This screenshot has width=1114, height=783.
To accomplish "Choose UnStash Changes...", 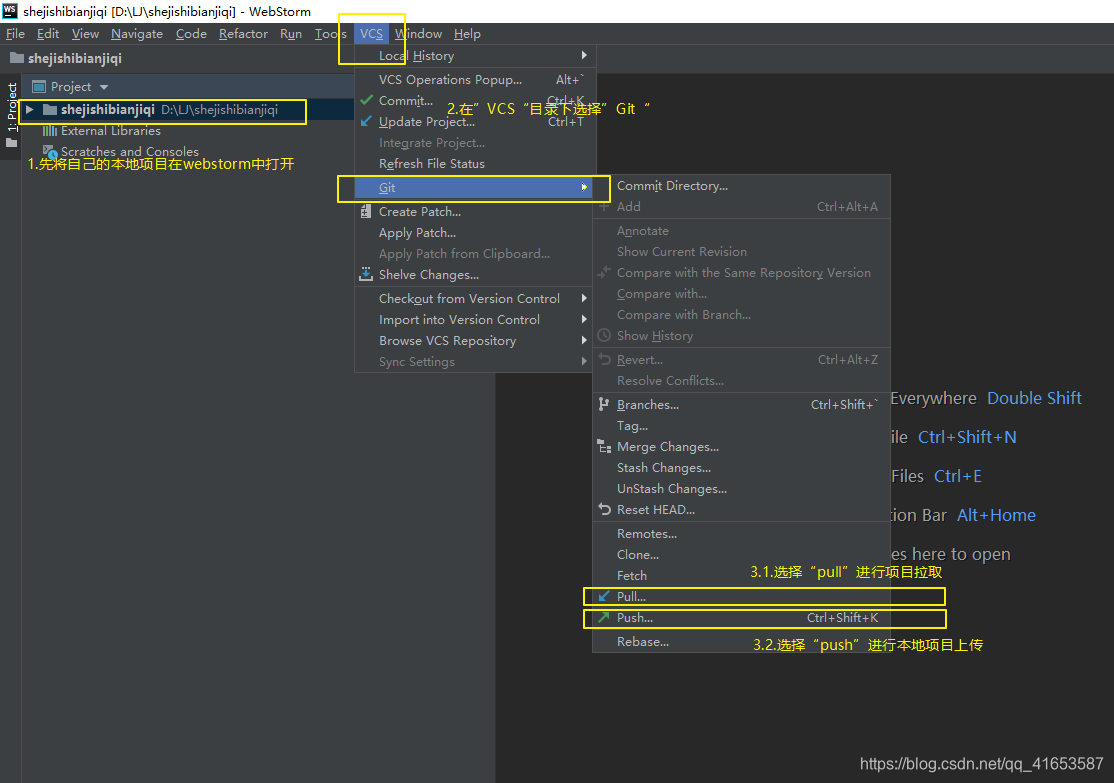I will point(742,488).
